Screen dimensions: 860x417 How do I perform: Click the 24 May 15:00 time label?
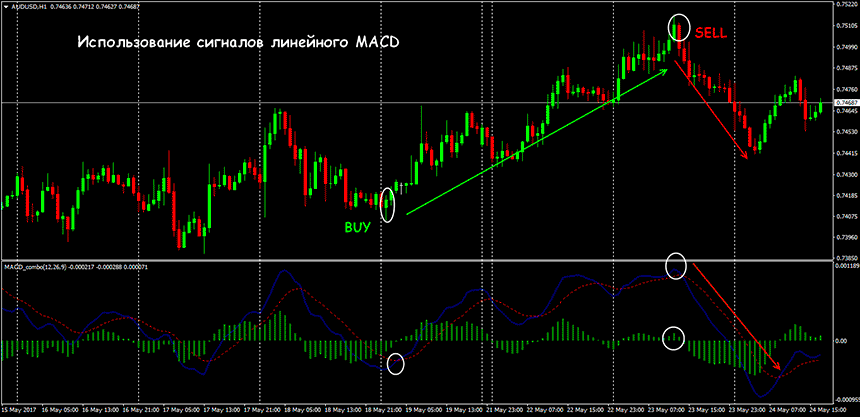(x=828, y=410)
